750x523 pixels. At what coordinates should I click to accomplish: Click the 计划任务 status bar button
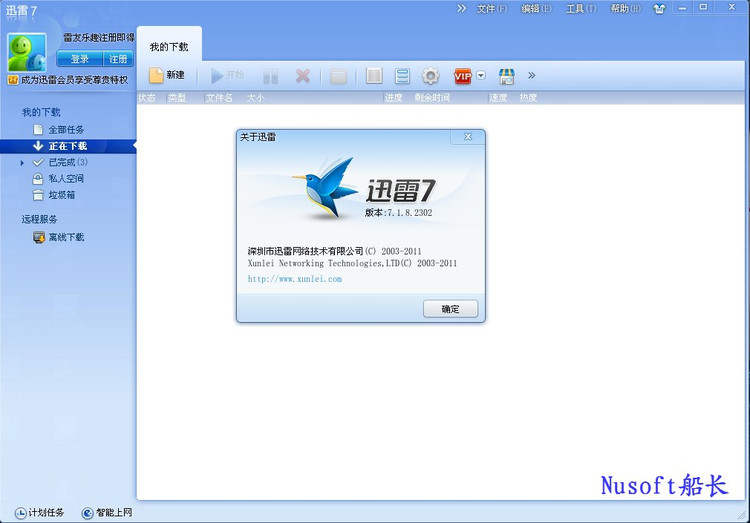40,512
